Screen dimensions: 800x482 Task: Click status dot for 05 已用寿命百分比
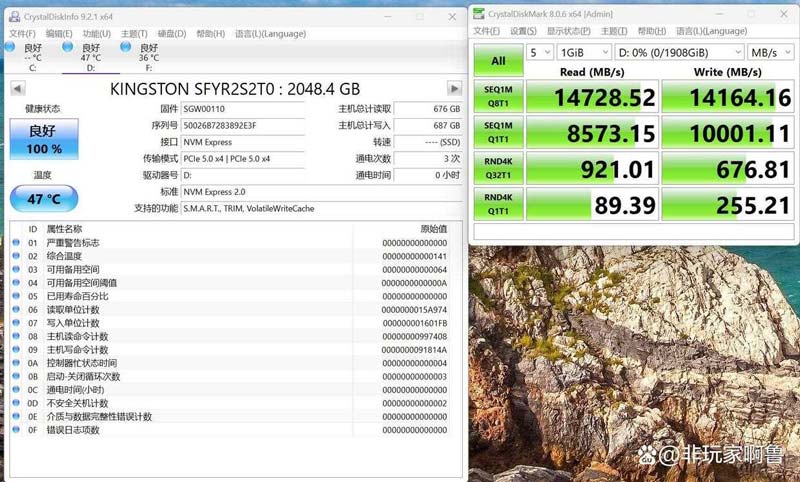coord(16,296)
